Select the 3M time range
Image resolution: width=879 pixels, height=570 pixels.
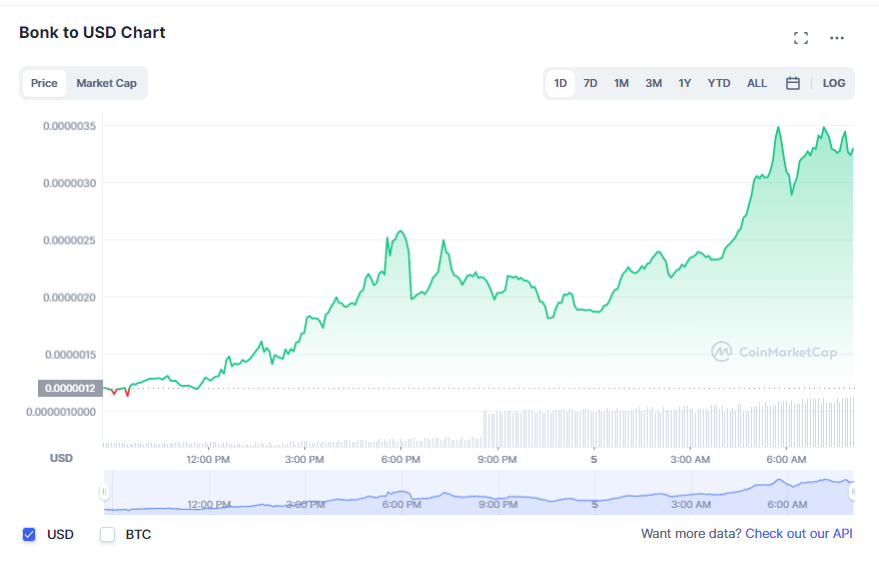click(x=653, y=83)
